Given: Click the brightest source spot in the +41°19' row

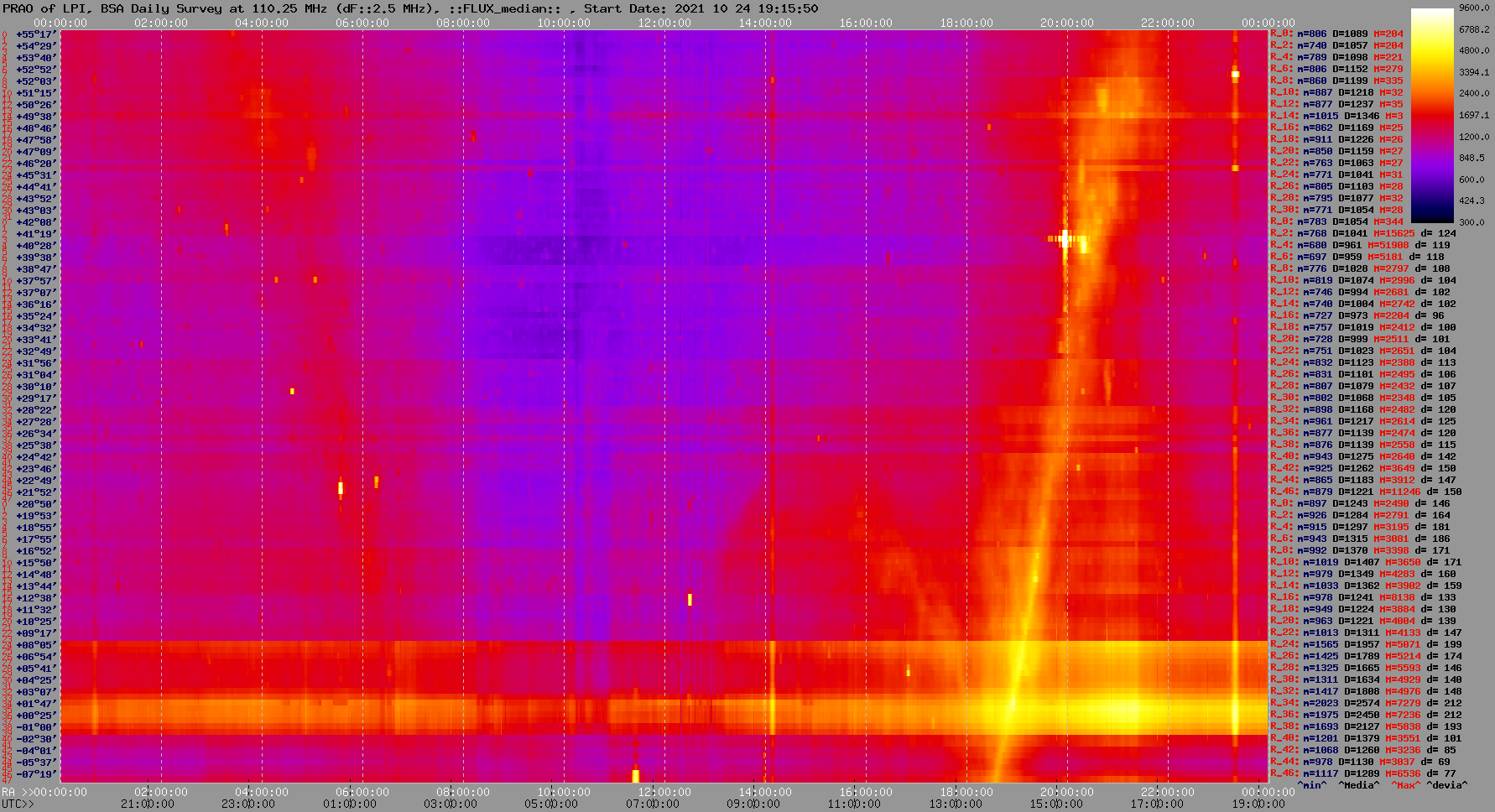Looking at the screenshot, I should 1065,239.
